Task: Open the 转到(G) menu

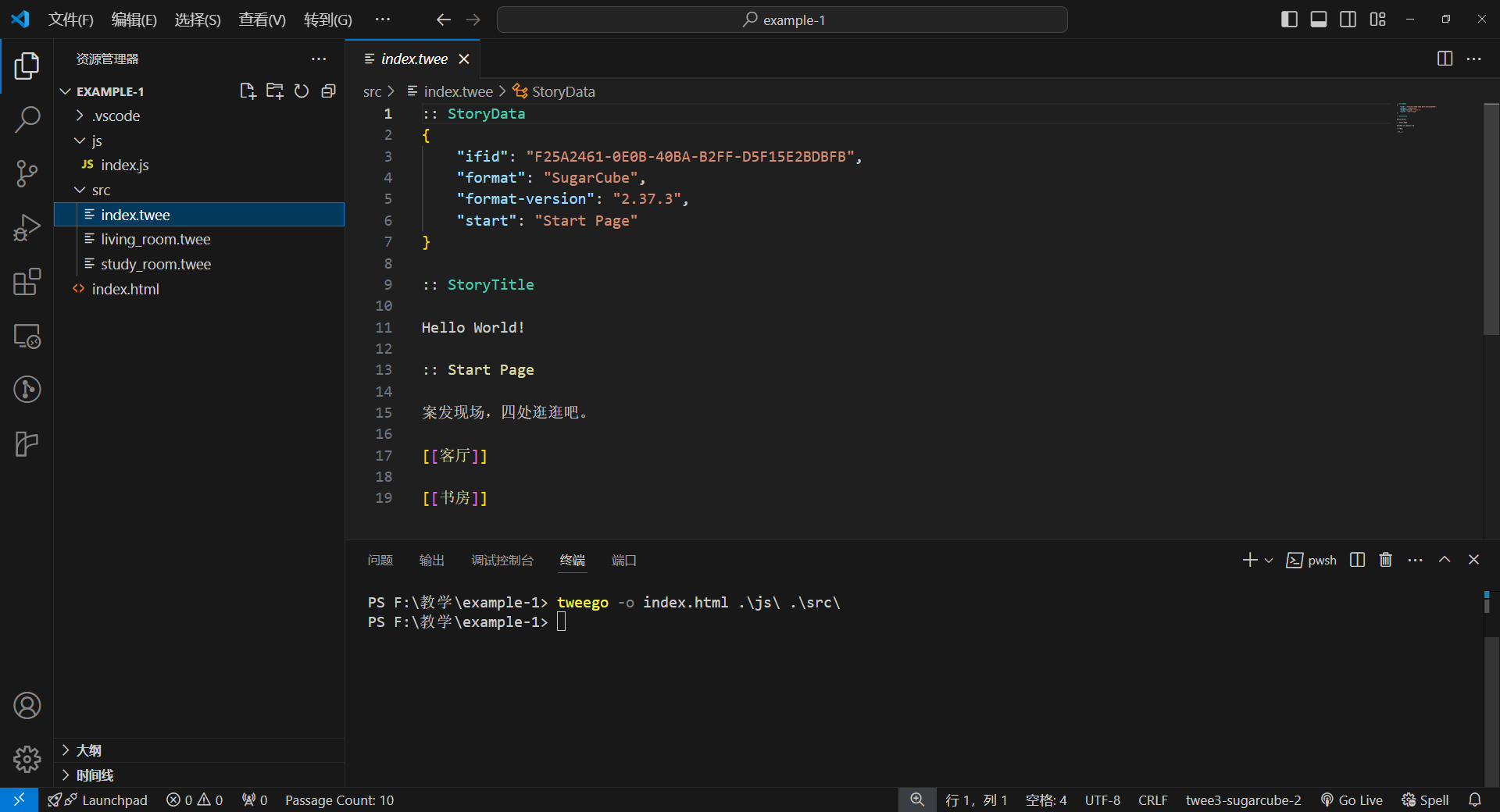Action: click(x=328, y=20)
